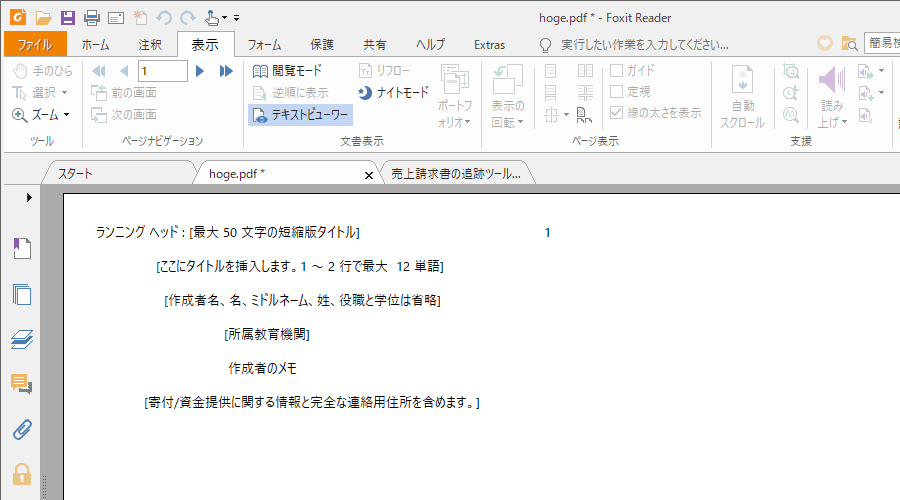This screenshot has width=900, height=500.
Task: Redo the action with the Redo arrow
Action: pyautogui.click(x=188, y=18)
